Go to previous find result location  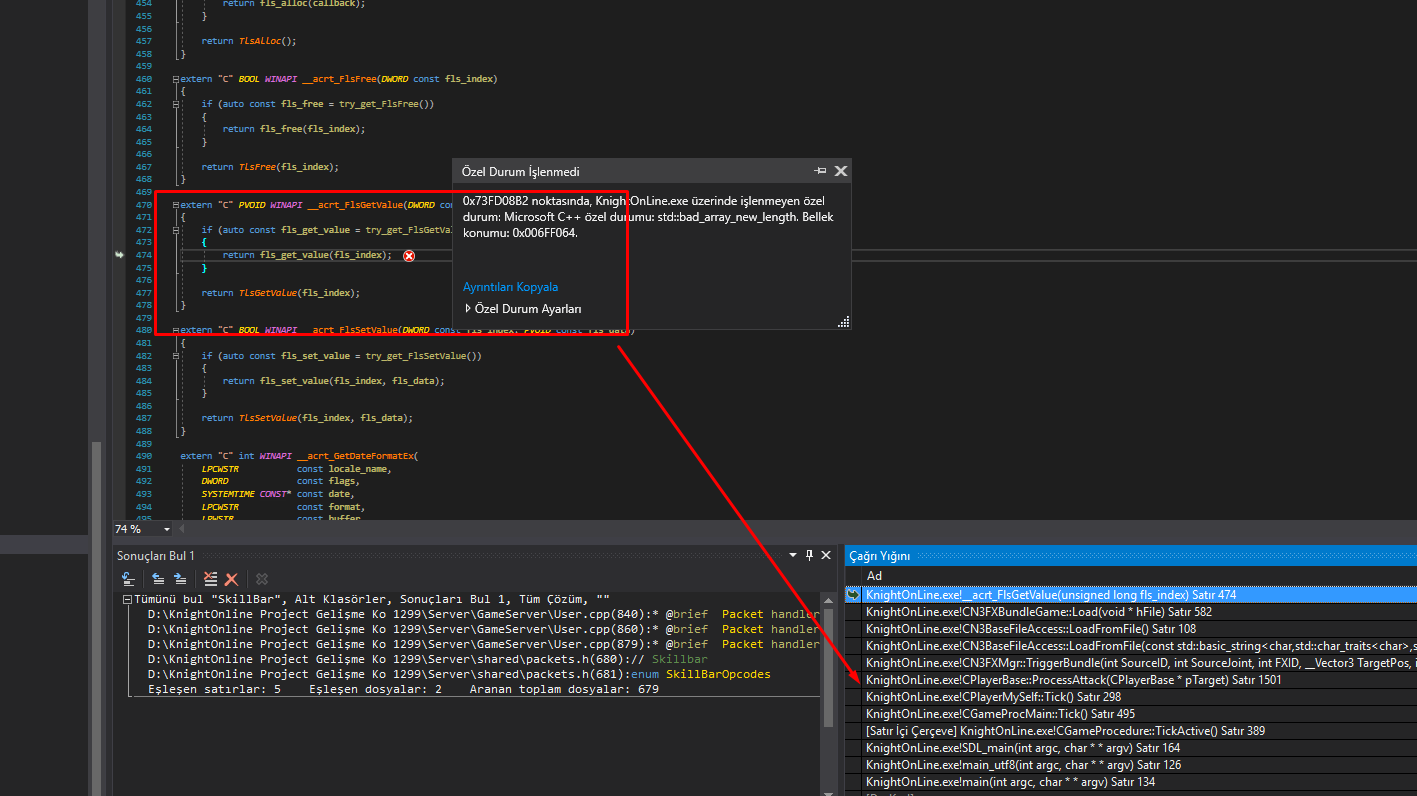click(158, 578)
